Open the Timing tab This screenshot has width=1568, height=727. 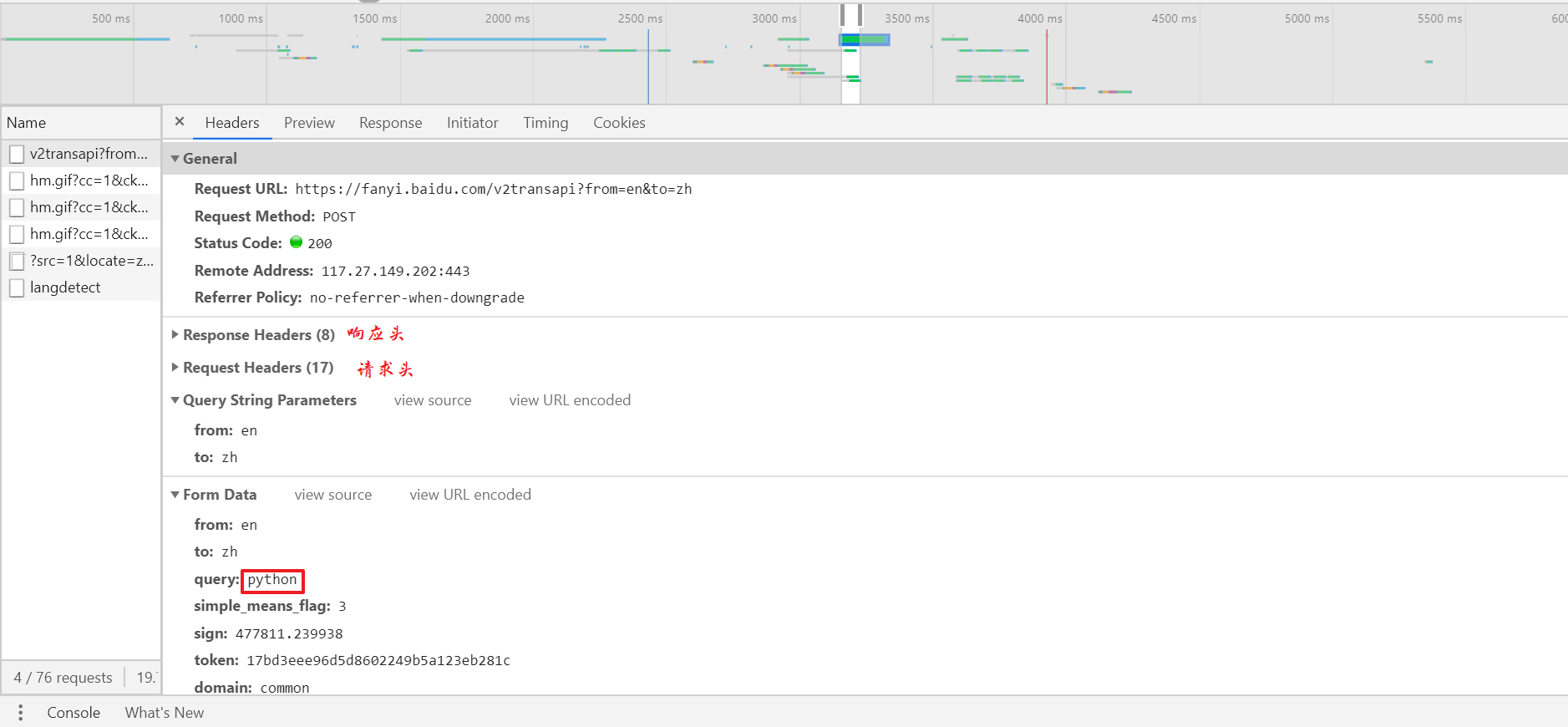tap(546, 123)
